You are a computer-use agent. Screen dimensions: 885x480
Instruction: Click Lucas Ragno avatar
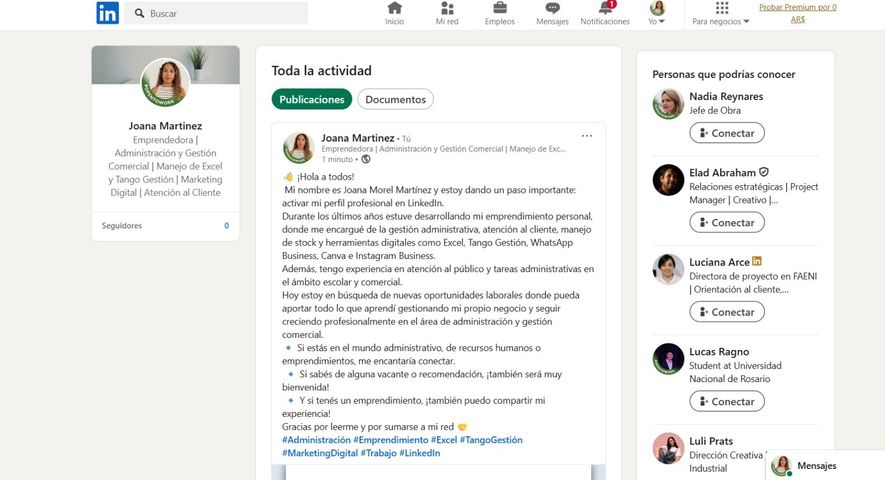point(668,359)
